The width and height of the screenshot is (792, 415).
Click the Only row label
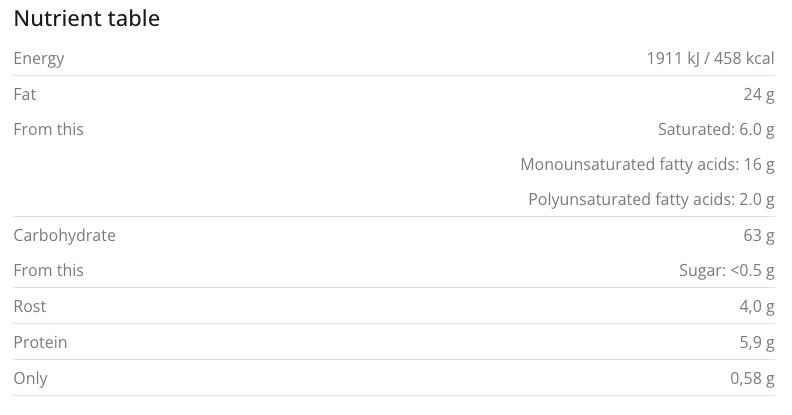[30, 379]
